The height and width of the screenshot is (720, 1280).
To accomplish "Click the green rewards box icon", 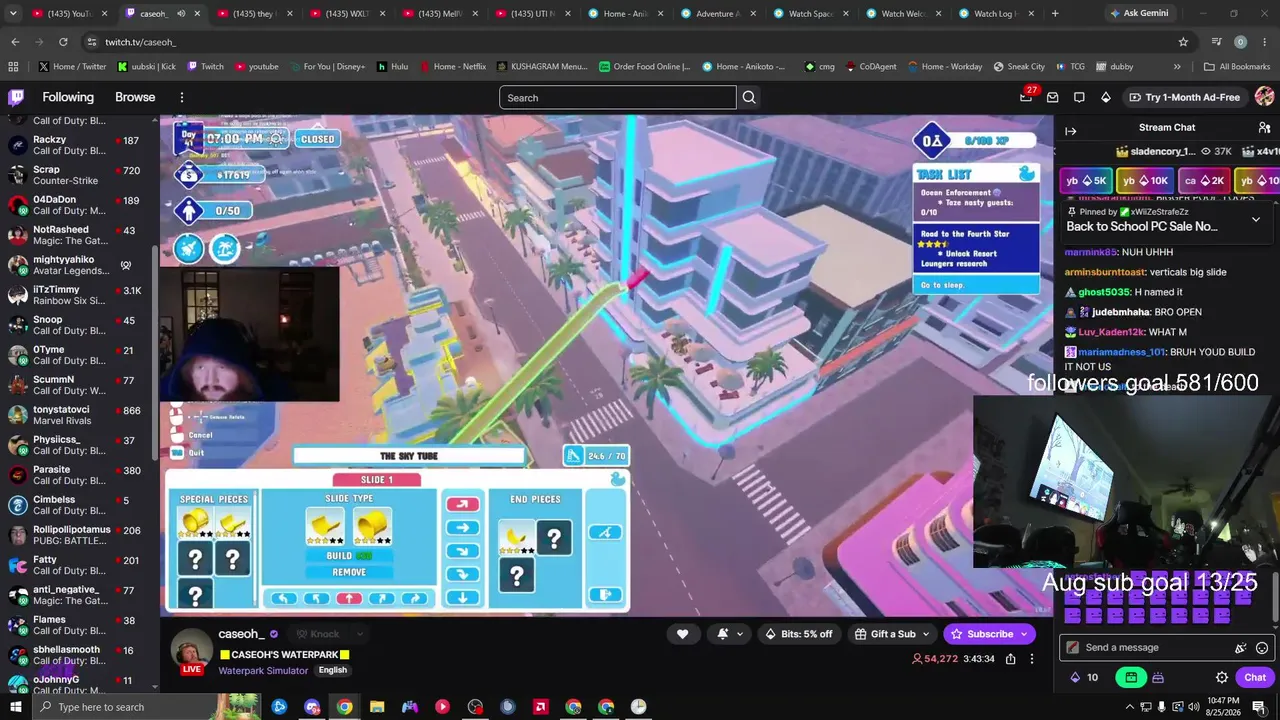I will (x=1131, y=677).
